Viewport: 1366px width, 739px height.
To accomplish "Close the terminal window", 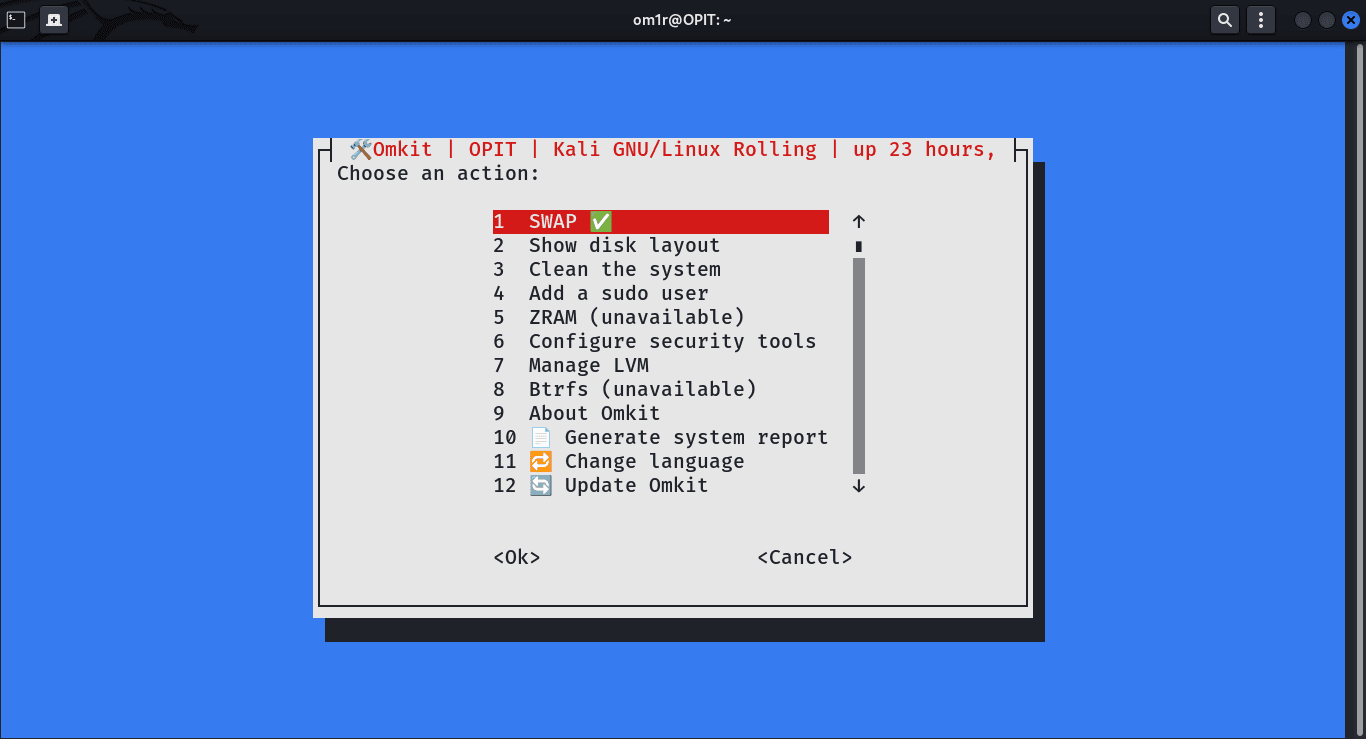I will click(x=1351, y=19).
